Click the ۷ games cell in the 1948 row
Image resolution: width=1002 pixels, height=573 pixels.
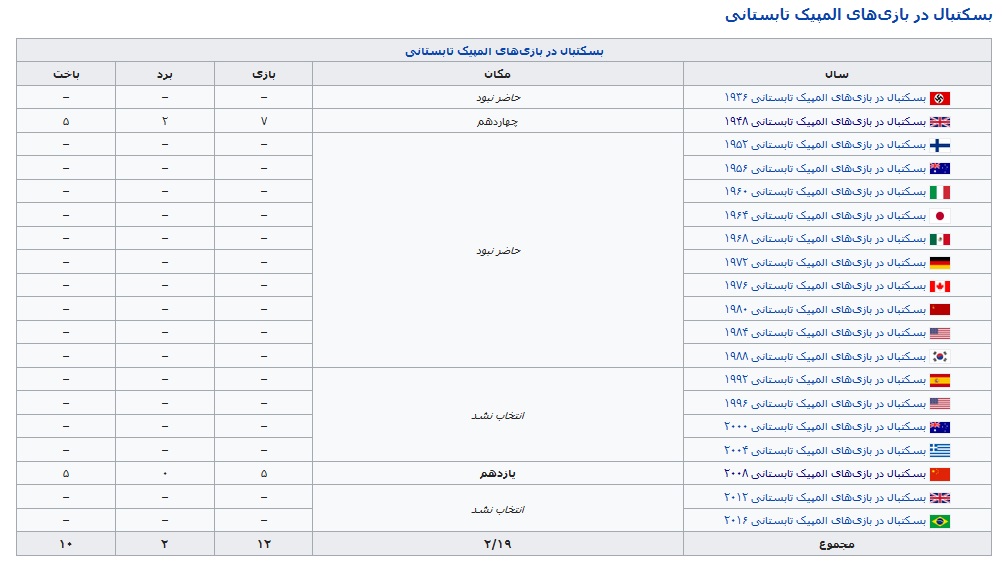coord(264,121)
